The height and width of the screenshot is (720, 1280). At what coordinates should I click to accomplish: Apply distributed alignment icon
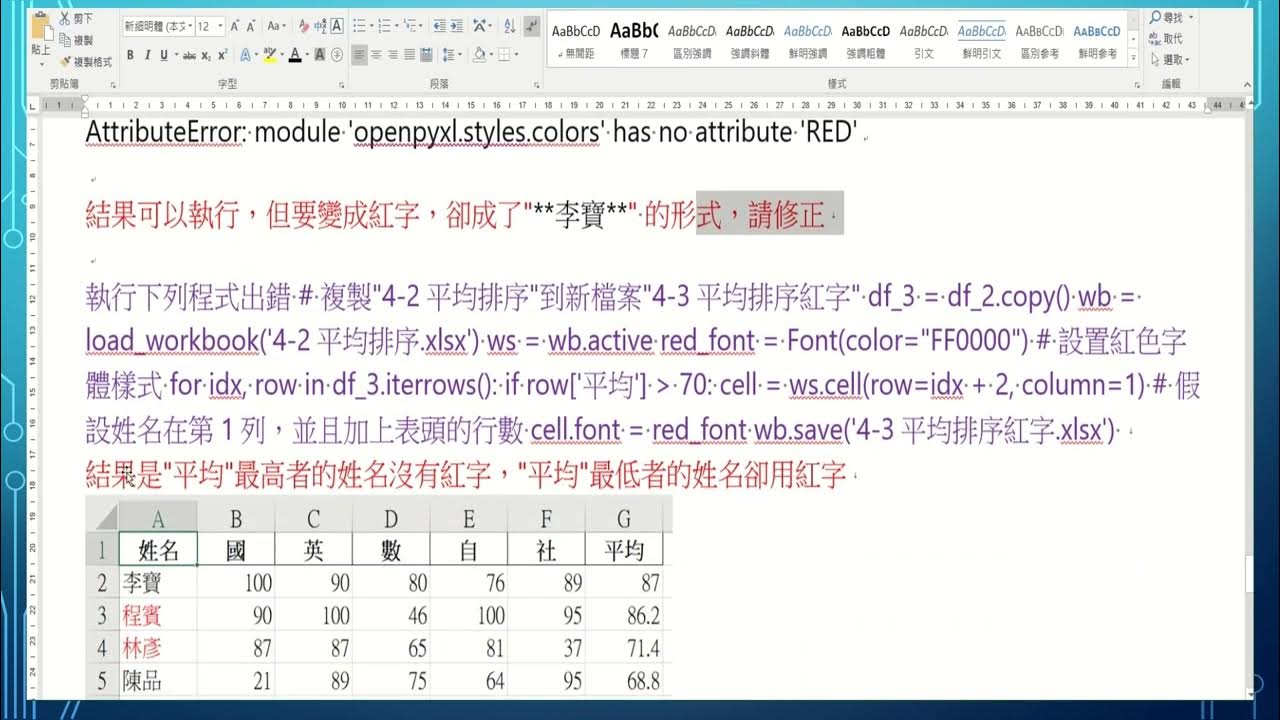(427, 55)
